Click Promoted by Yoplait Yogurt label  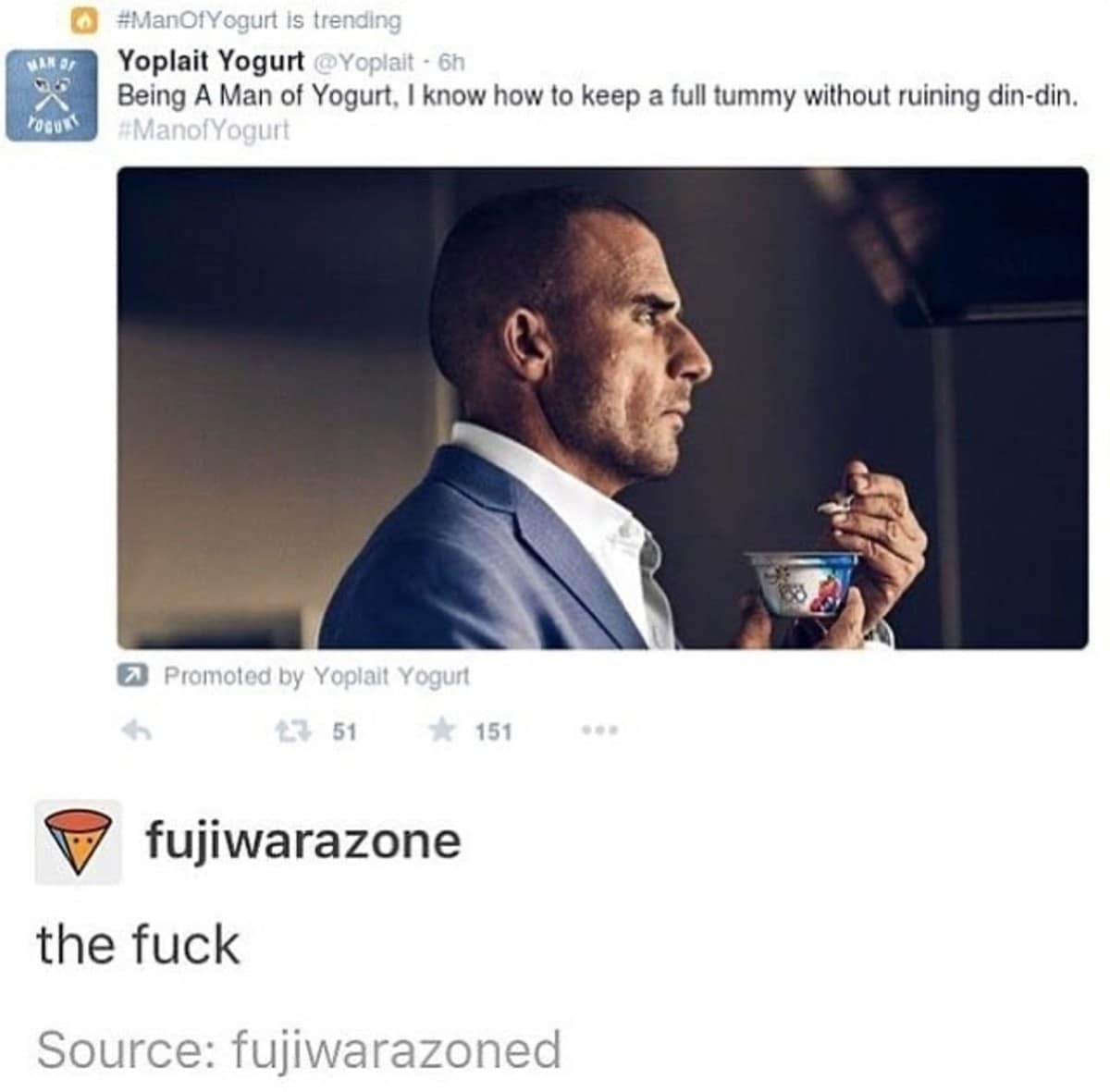tap(317, 677)
